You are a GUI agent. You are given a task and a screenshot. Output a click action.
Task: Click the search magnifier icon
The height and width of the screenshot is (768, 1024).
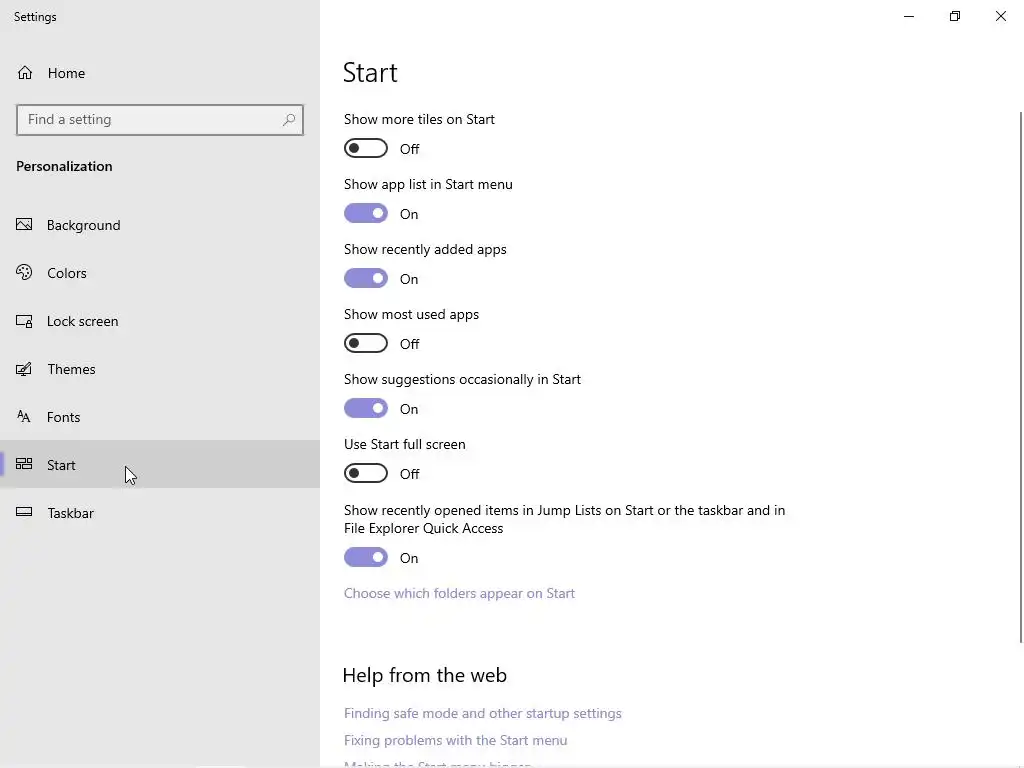289,120
